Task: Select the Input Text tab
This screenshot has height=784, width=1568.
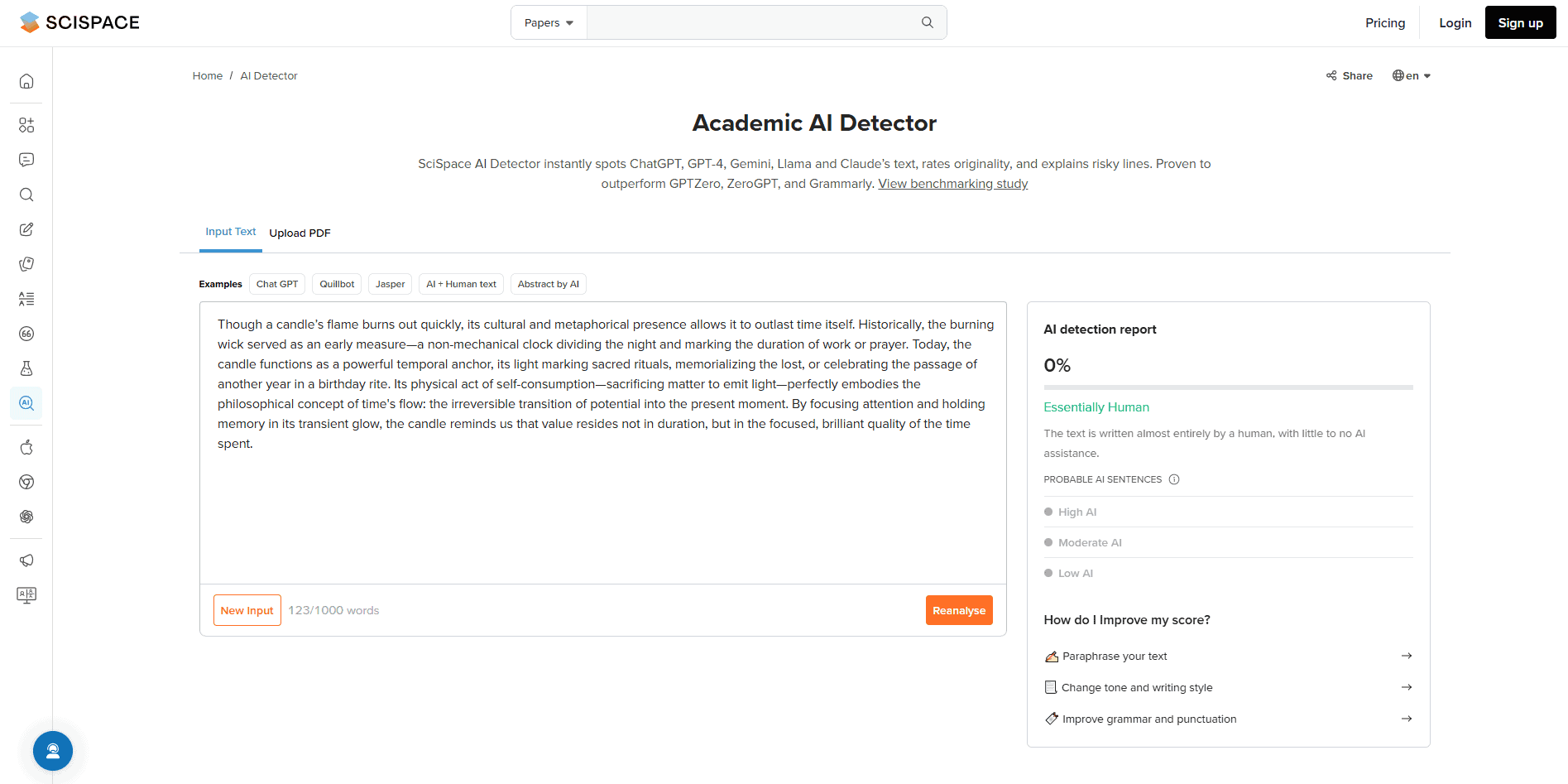Action: click(x=231, y=232)
